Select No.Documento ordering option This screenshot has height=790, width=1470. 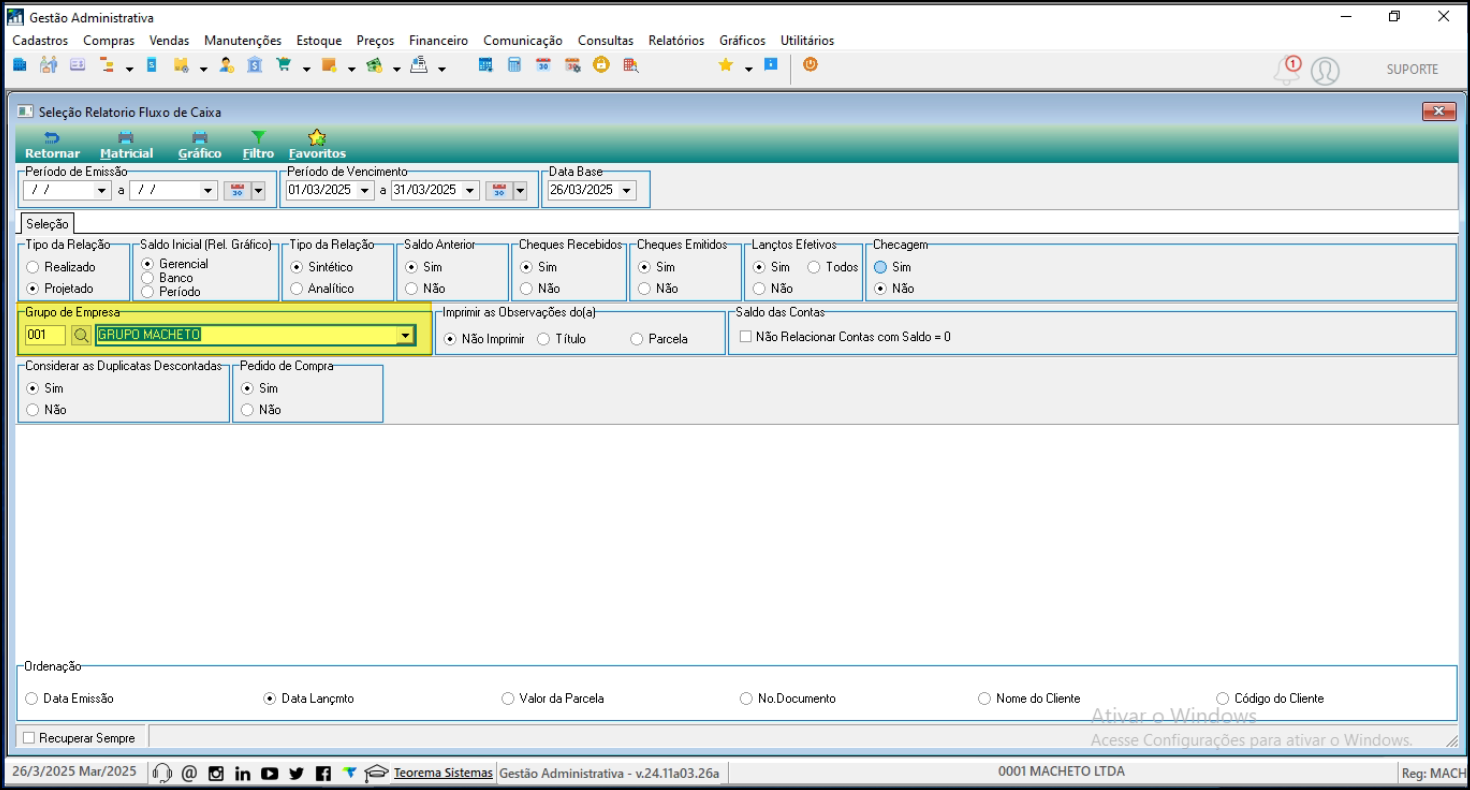coord(746,699)
